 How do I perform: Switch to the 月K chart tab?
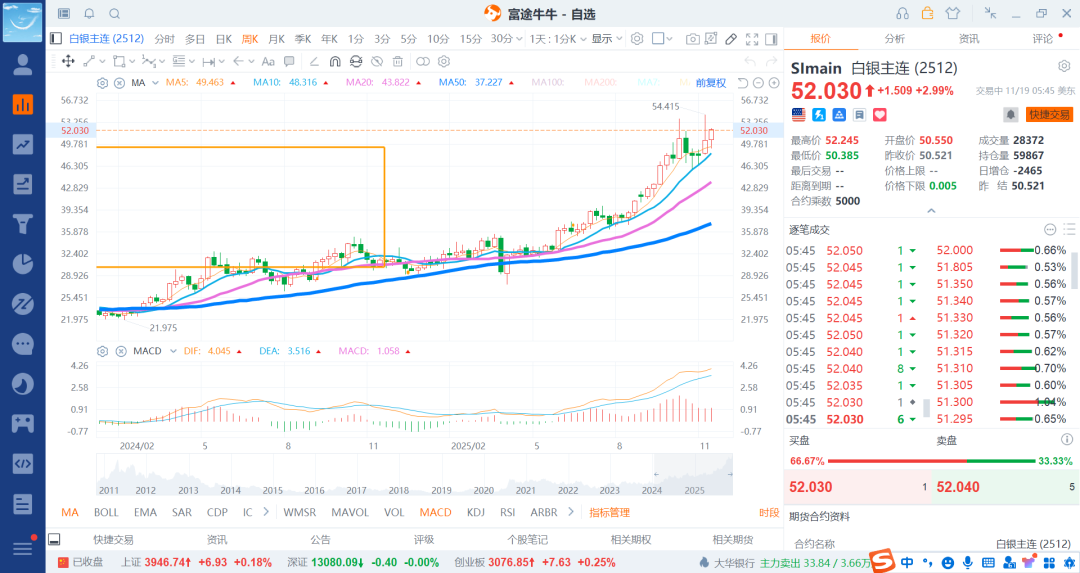276,39
